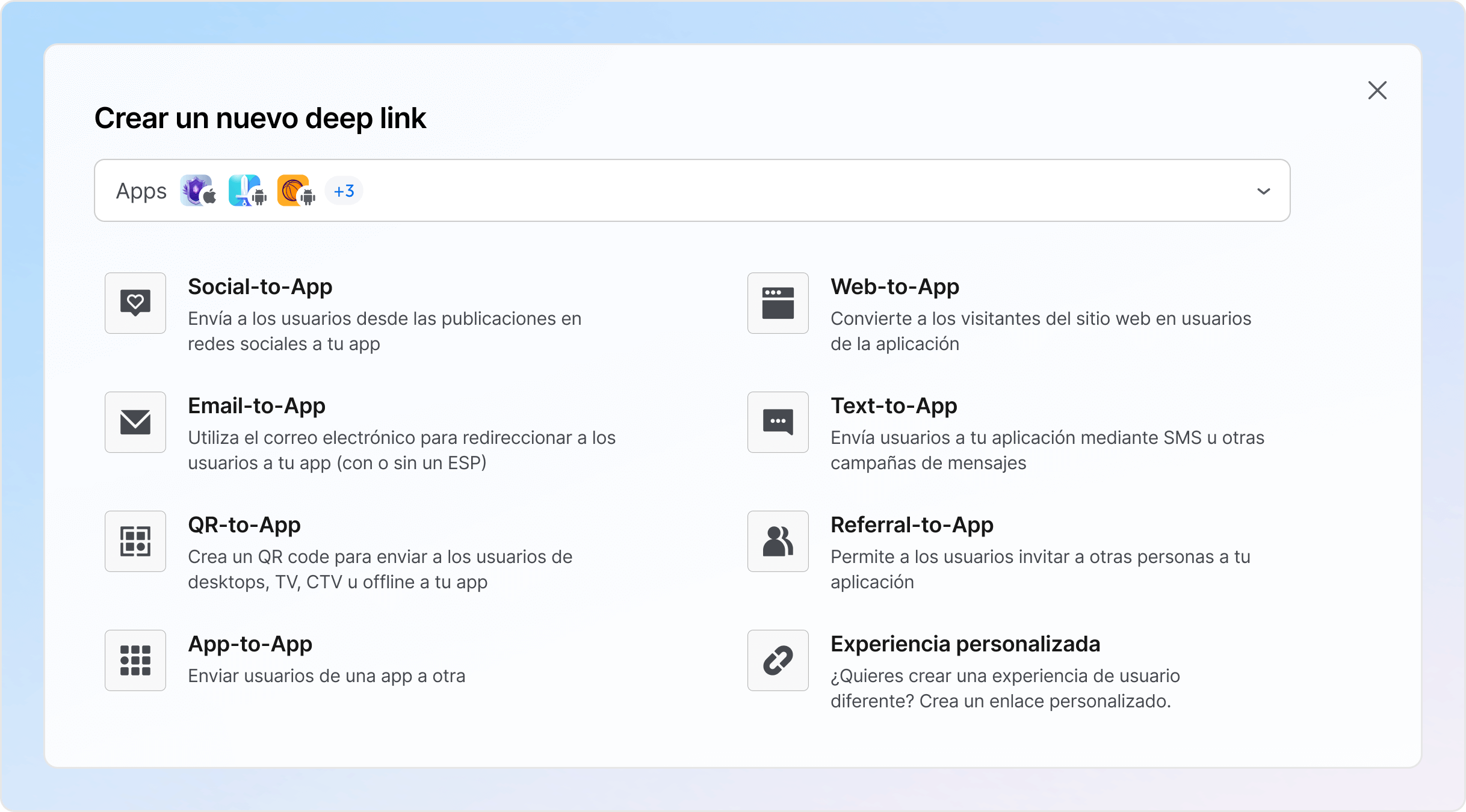Click the Experiencia personalizada chain link icon
The width and height of the screenshot is (1466, 812).
click(x=778, y=660)
